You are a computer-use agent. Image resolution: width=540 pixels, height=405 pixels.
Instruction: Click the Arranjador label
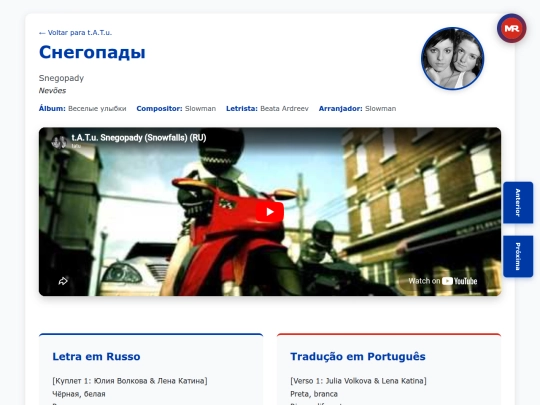pos(340,108)
